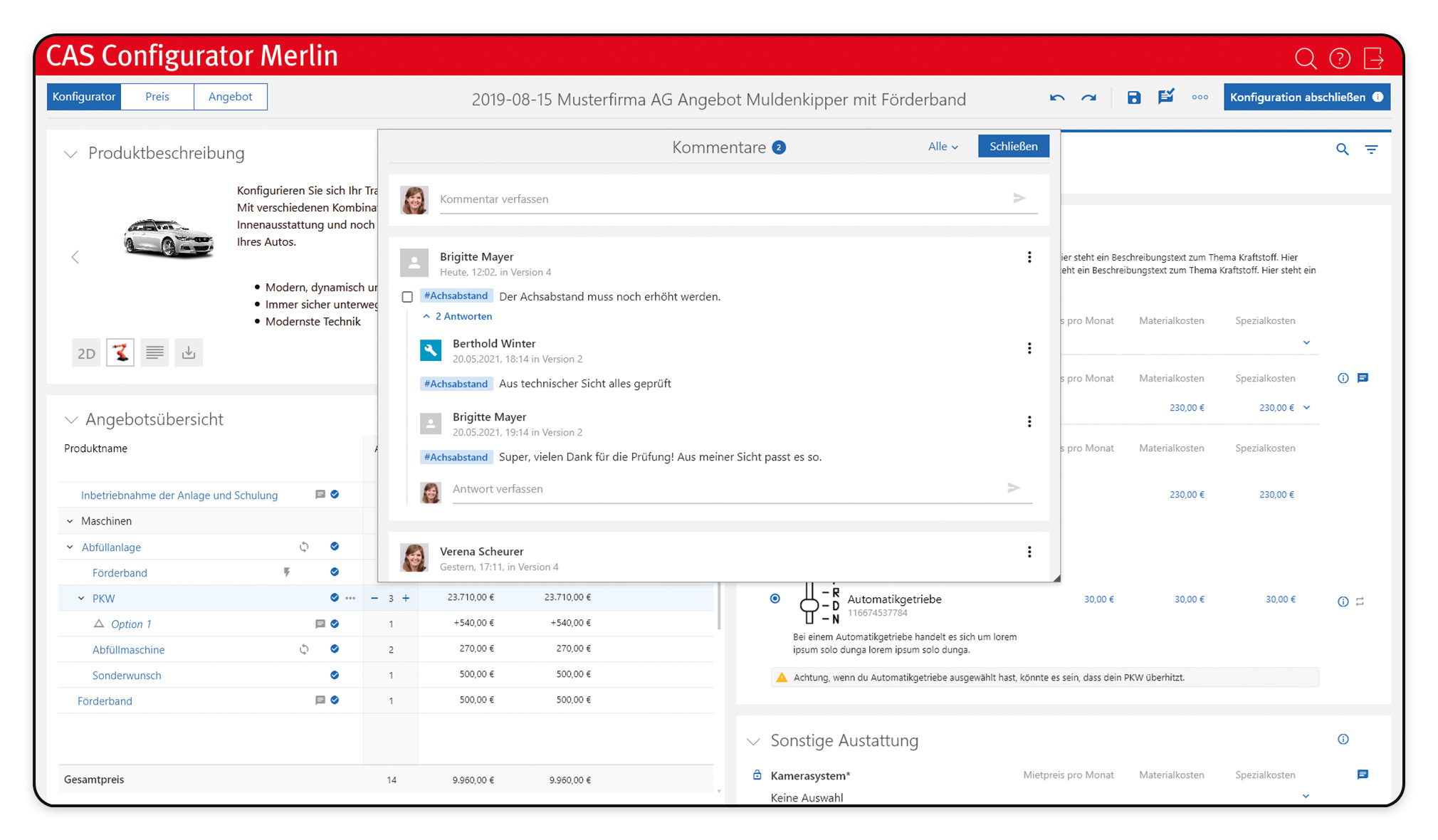Viewport: 1438px width, 840px height.
Task: Increase PKW quantity with plus
Action: click(x=406, y=598)
